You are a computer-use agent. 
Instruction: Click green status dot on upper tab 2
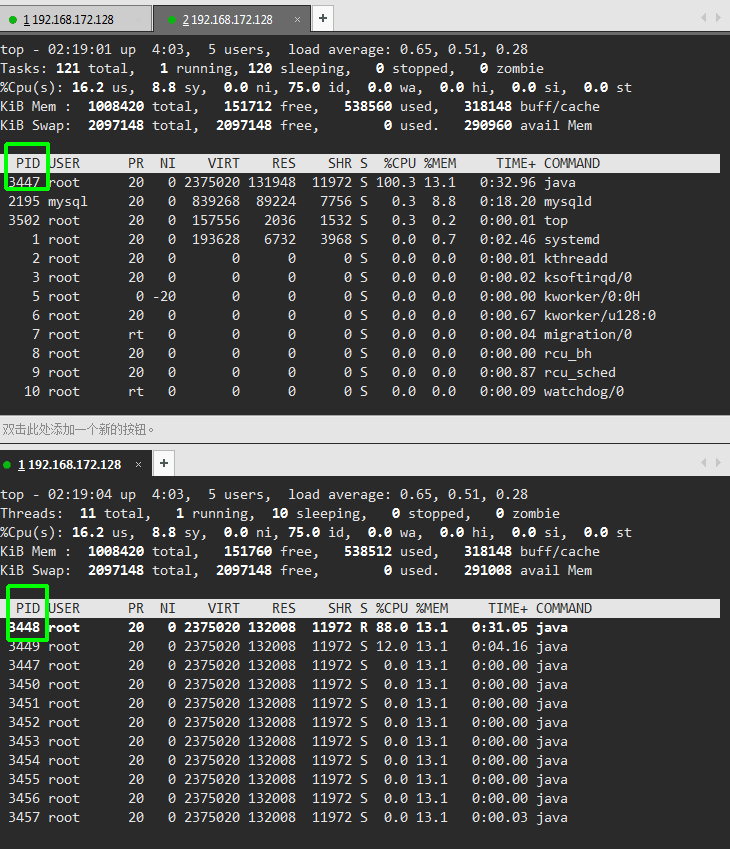(x=172, y=20)
